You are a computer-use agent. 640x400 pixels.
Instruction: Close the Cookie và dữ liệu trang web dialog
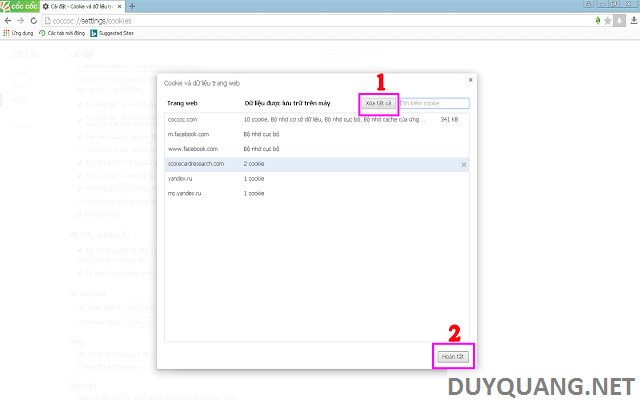(470, 80)
